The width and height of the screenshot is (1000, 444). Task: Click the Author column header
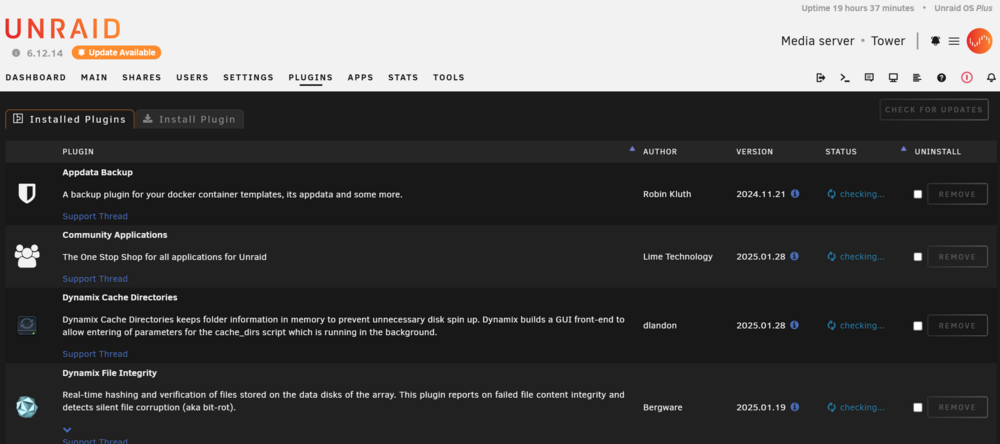coord(660,152)
